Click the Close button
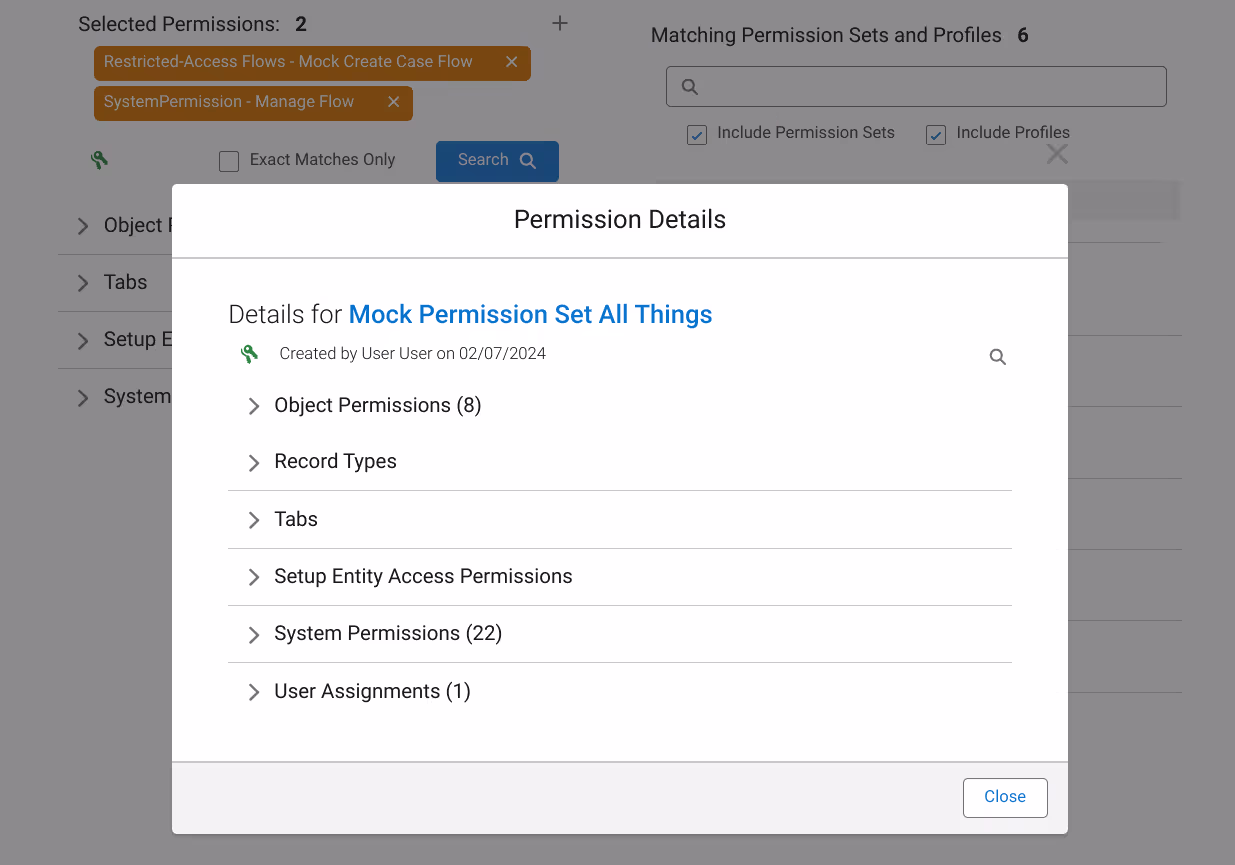 point(1005,797)
